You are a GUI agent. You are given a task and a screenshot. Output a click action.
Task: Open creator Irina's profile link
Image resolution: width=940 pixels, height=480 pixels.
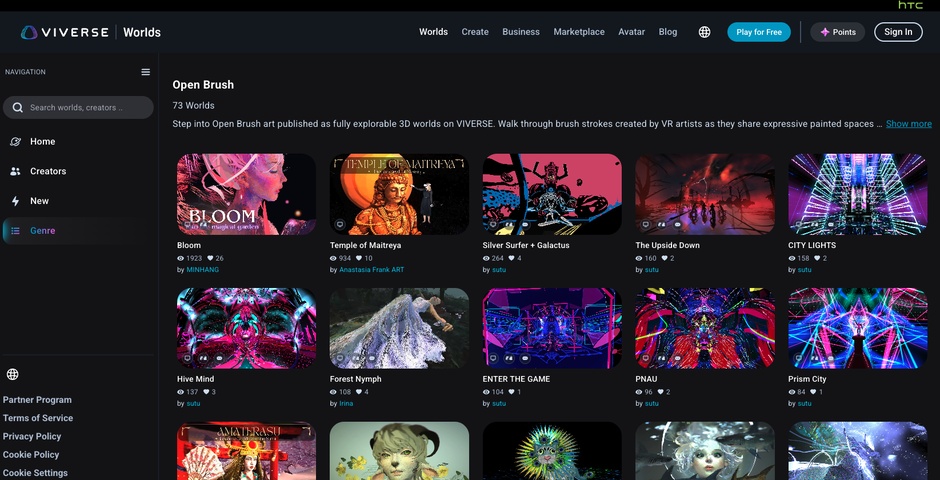(346, 404)
